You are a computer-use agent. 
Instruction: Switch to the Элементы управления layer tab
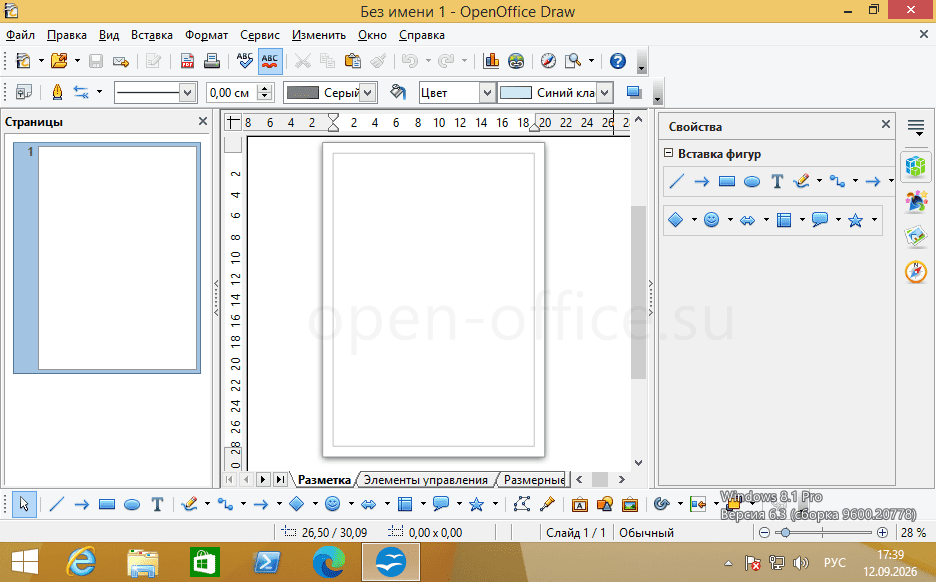coord(426,480)
